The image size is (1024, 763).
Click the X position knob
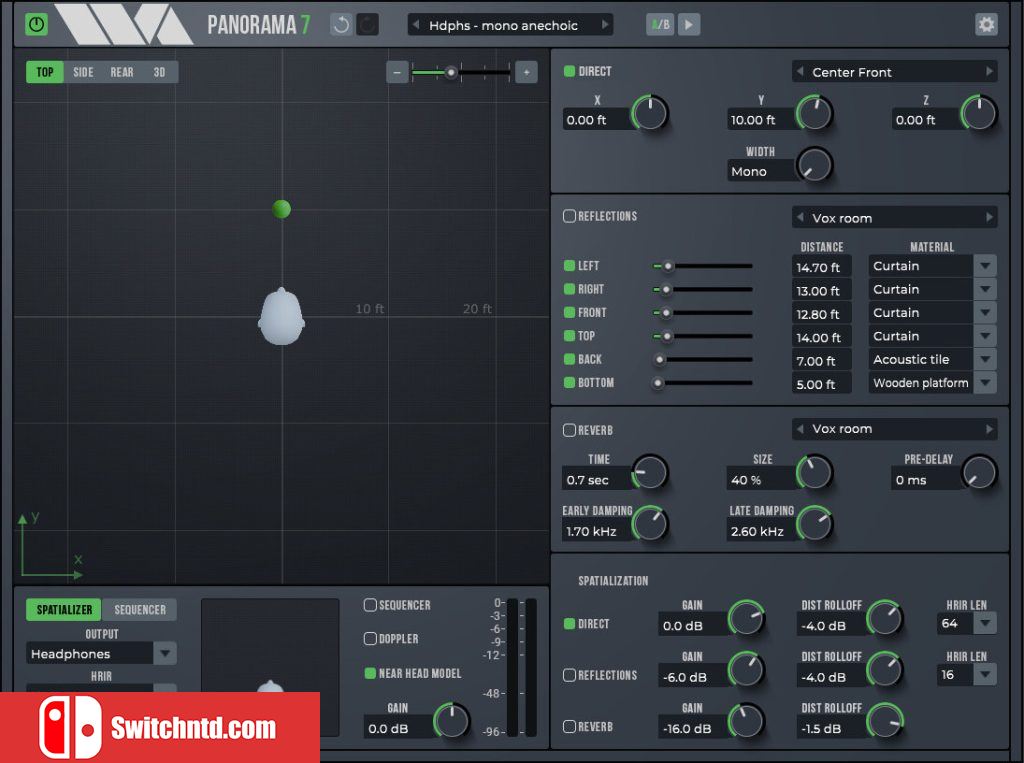tap(650, 113)
